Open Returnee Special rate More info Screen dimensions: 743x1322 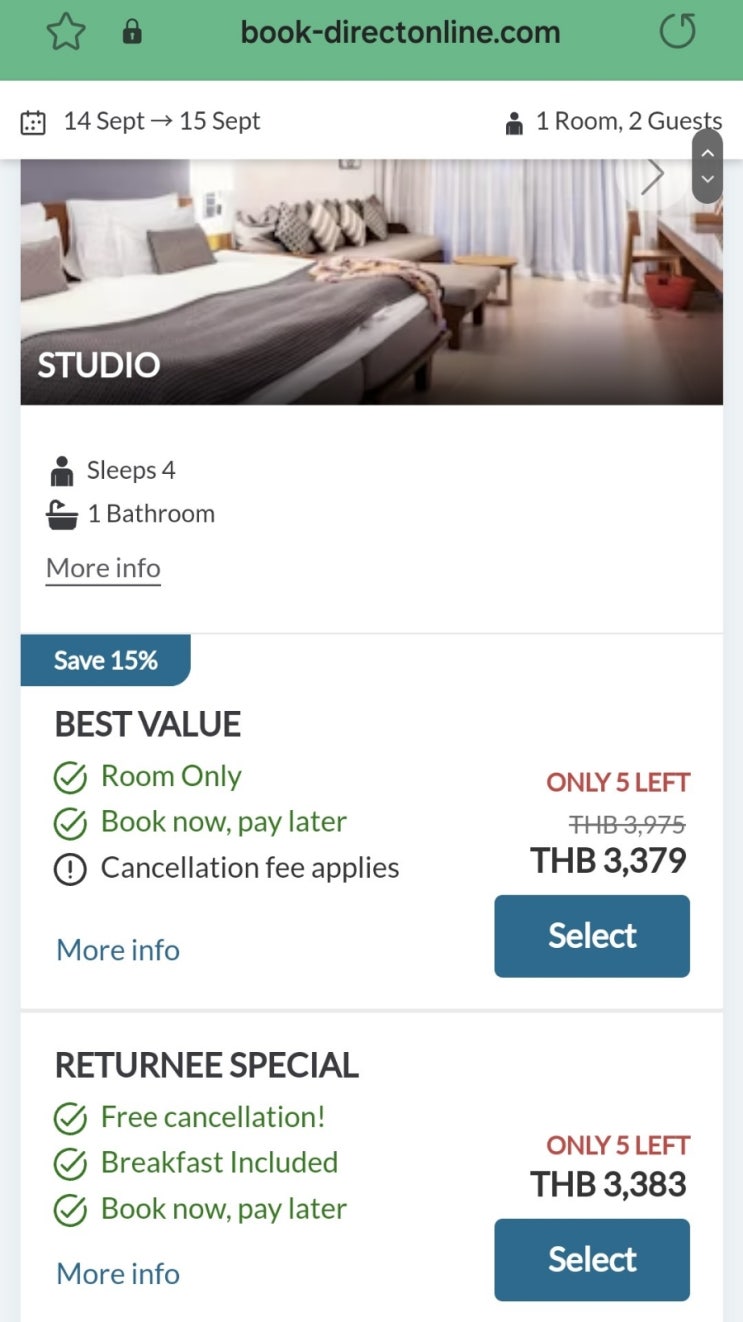(118, 1274)
